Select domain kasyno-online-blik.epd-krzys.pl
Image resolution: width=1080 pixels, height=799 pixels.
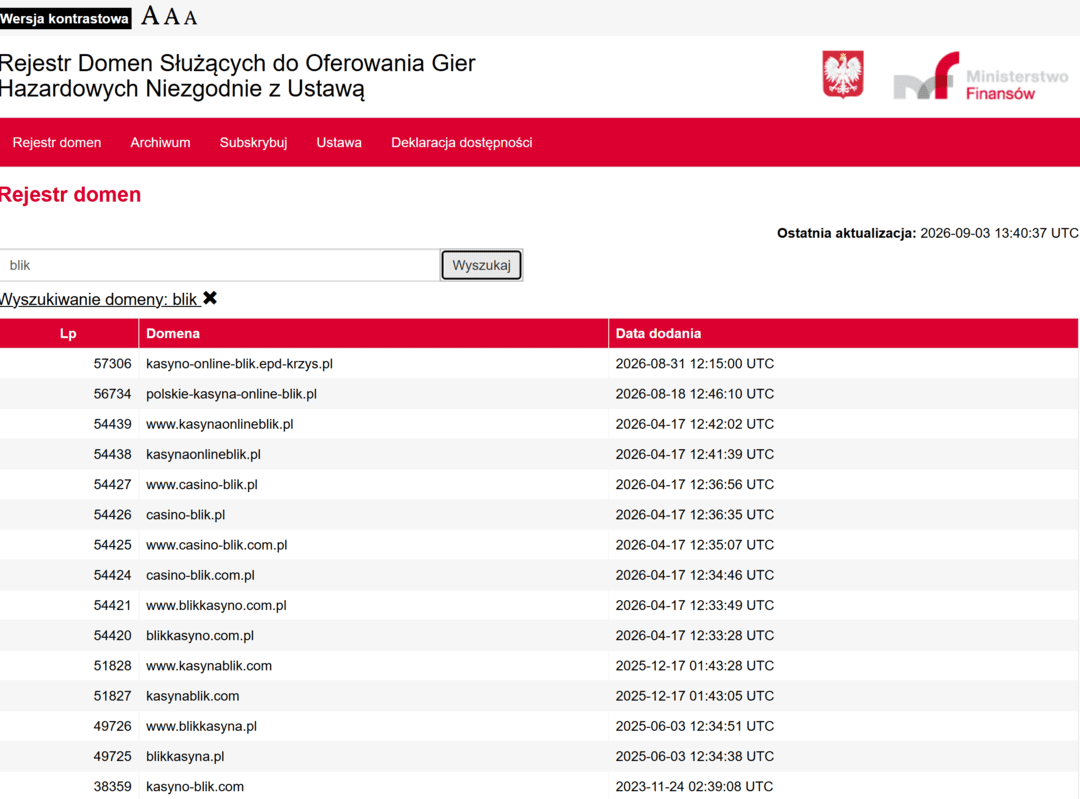(240, 364)
